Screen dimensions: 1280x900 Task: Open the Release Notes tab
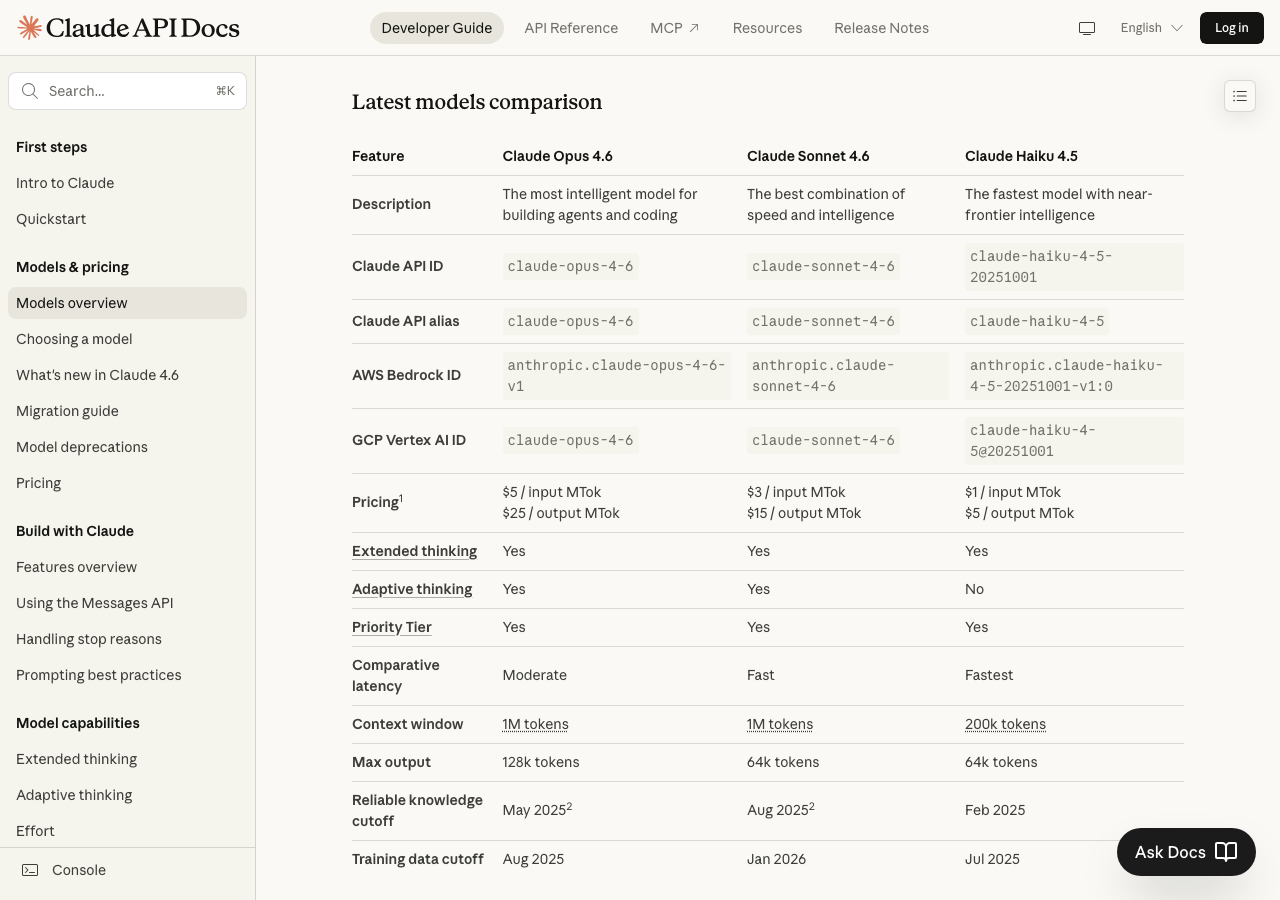coord(881,28)
